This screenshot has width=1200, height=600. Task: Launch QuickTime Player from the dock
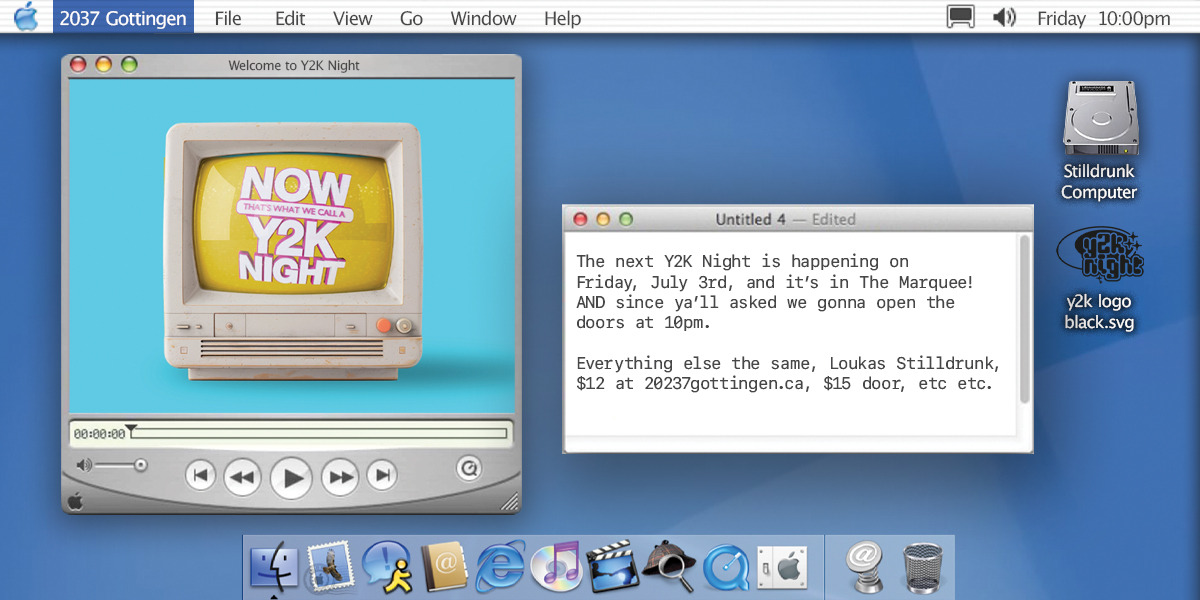(x=726, y=568)
